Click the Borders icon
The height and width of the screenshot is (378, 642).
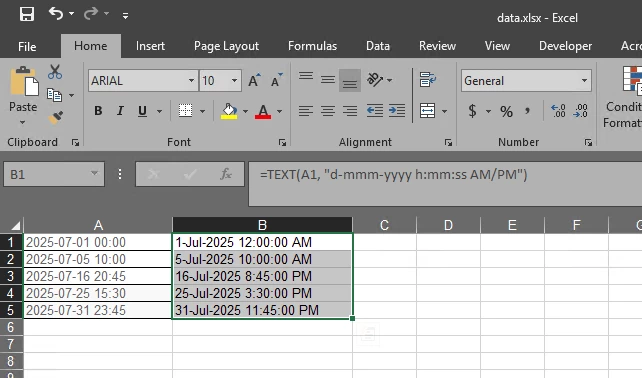click(x=185, y=111)
